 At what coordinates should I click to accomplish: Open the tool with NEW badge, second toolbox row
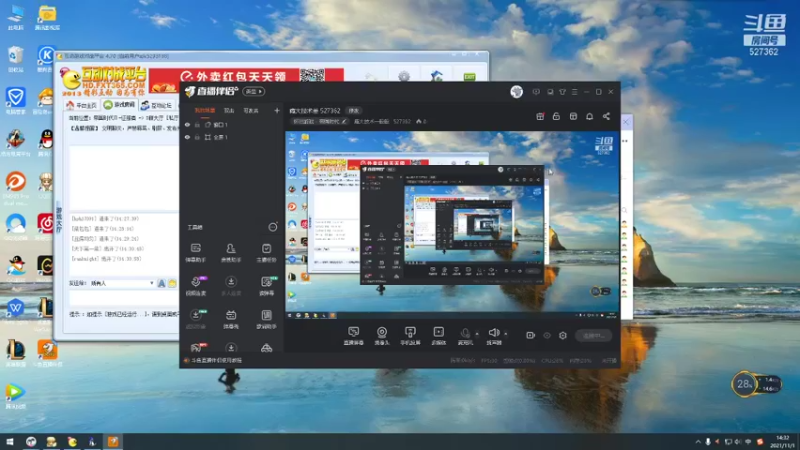pyautogui.click(x=267, y=285)
